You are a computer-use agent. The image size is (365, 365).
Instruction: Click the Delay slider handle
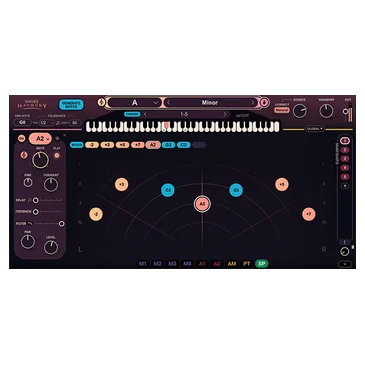click(x=36, y=200)
